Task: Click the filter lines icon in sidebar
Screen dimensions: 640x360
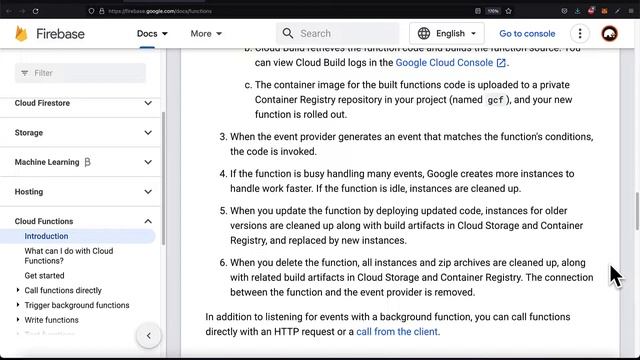Action: [25, 73]
